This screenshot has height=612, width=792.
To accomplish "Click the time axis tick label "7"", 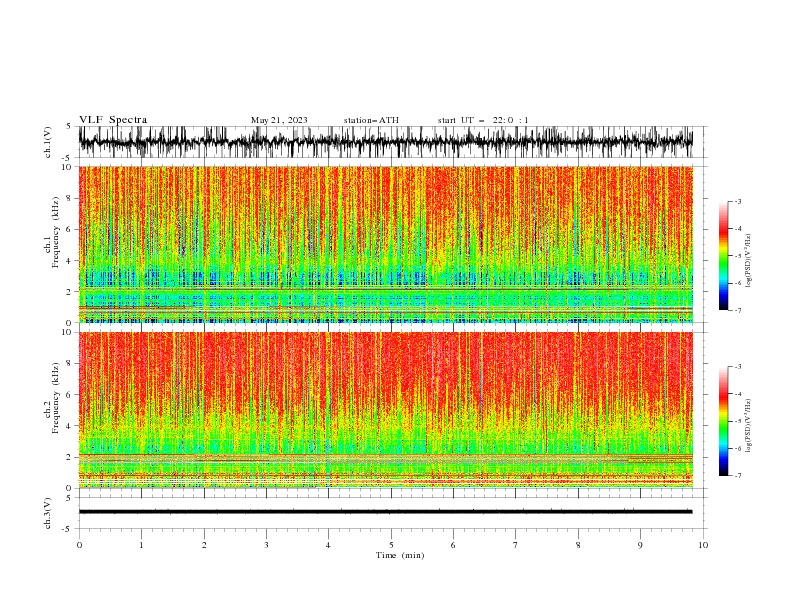I will [x=516, y=545].
